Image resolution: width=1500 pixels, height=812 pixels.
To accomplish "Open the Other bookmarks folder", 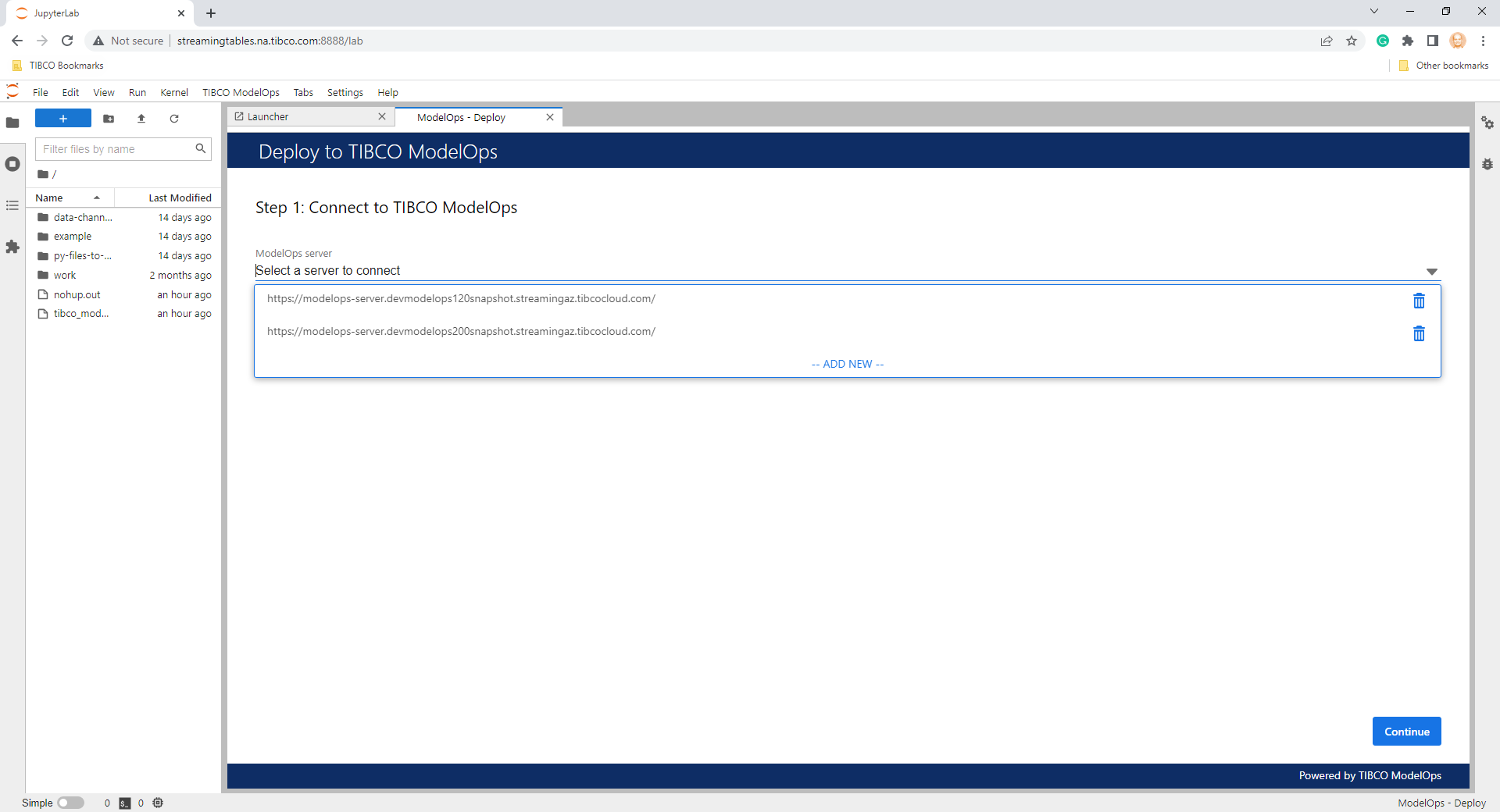I will (x=1444, y=66).
